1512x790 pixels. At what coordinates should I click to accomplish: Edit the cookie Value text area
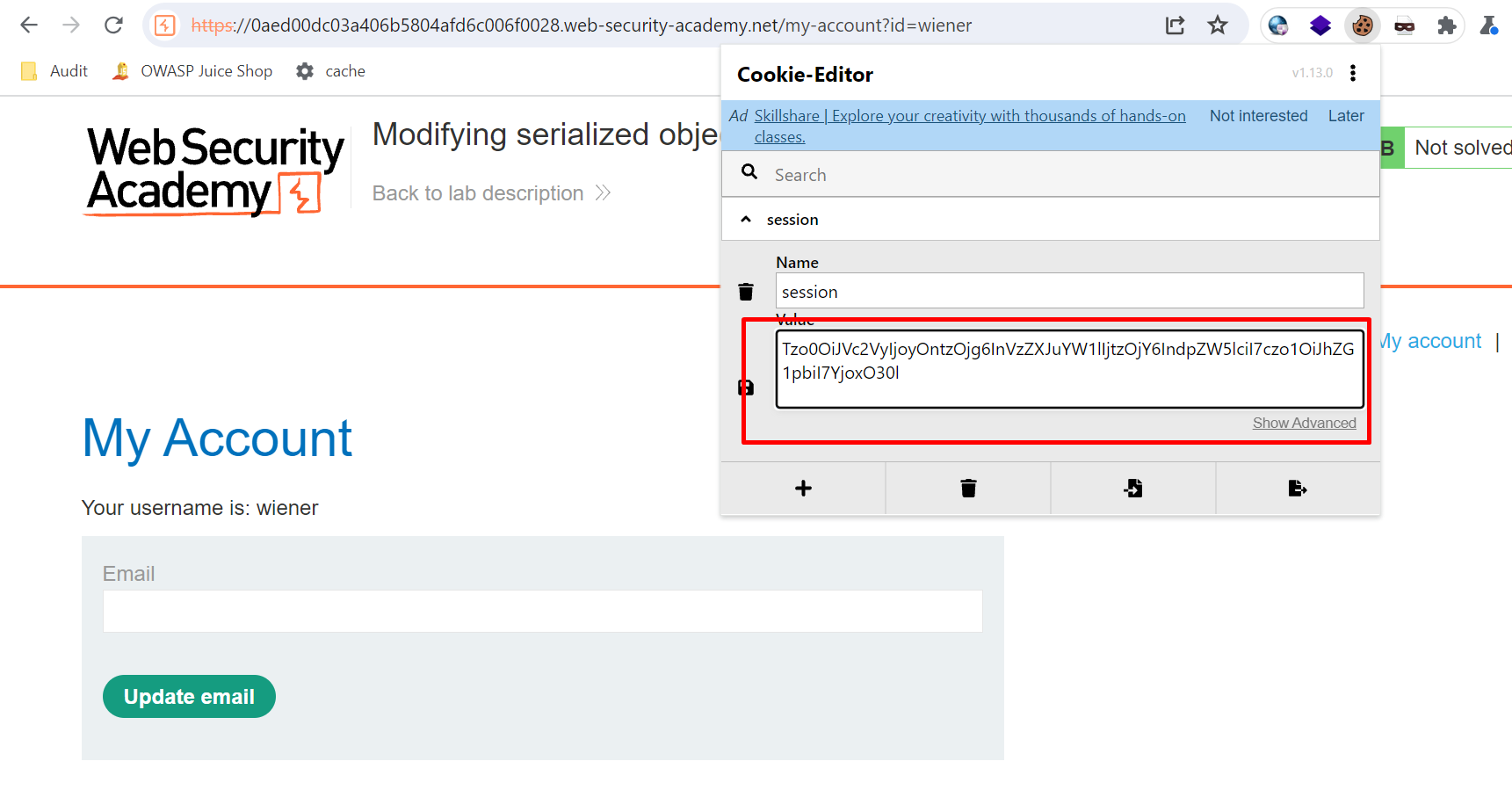[1069, 369]
